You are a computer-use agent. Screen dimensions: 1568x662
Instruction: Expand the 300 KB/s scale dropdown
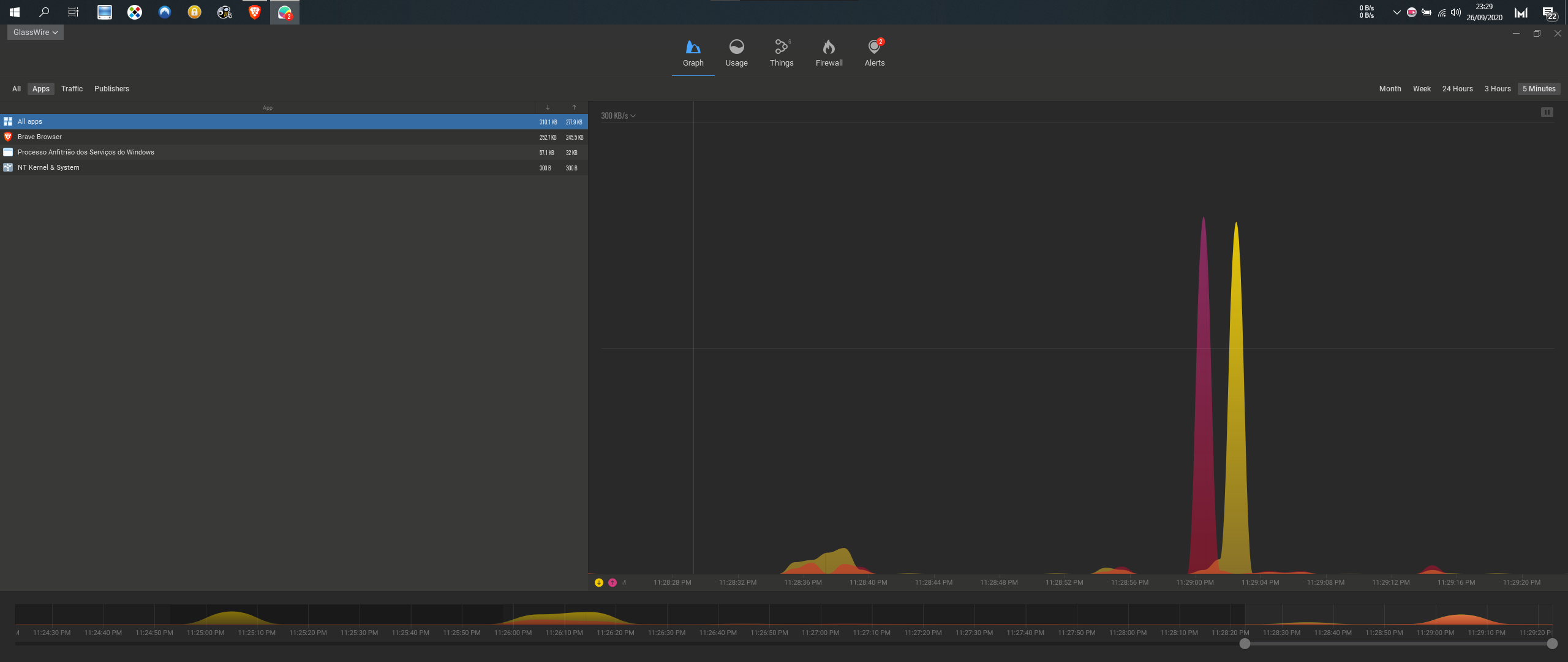(x=618, y=116)
